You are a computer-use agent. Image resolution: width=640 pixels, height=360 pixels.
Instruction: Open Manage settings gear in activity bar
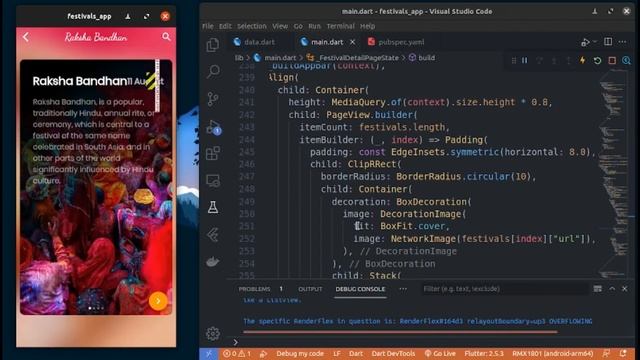213,333
